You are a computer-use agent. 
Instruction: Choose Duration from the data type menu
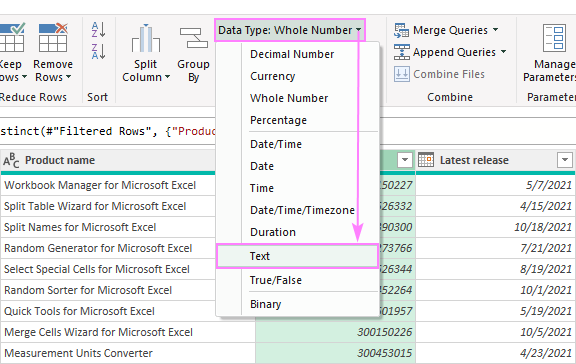pos(273,233)
